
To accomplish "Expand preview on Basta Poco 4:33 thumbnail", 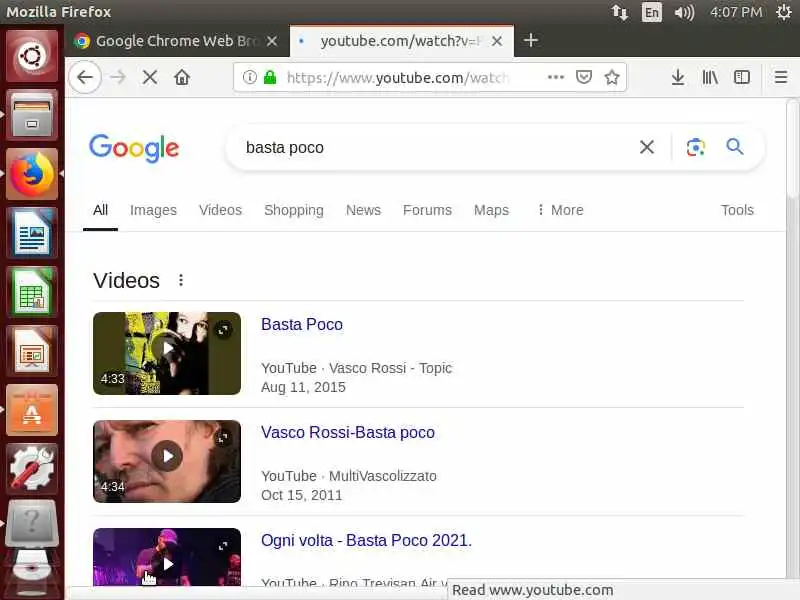I will coord(223,330).
